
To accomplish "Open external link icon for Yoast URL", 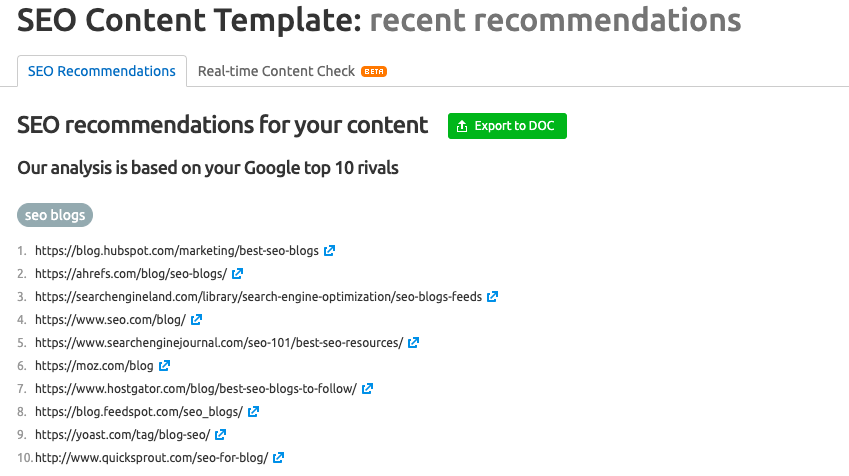I will click(x=221, y=435).
